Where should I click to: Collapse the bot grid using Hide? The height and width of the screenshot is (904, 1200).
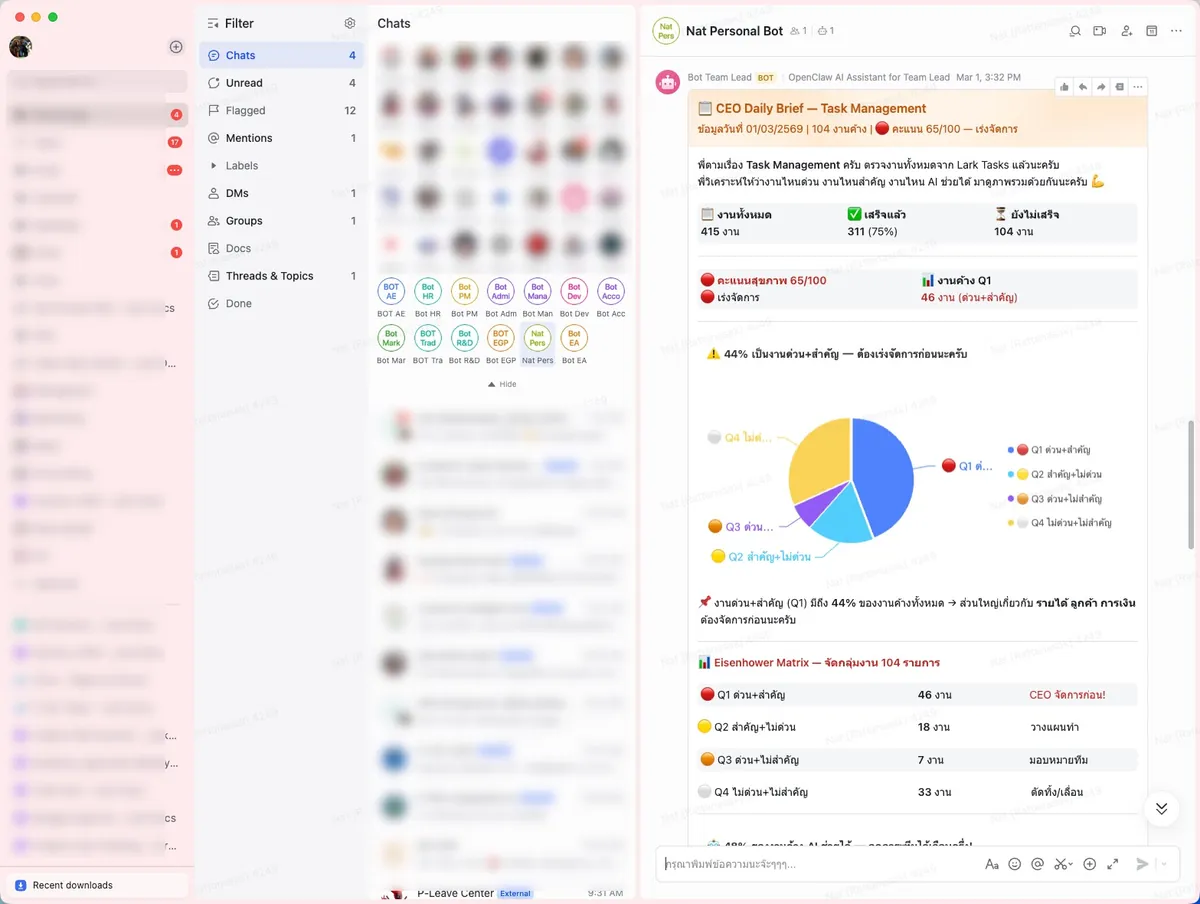tap(501, 383)
